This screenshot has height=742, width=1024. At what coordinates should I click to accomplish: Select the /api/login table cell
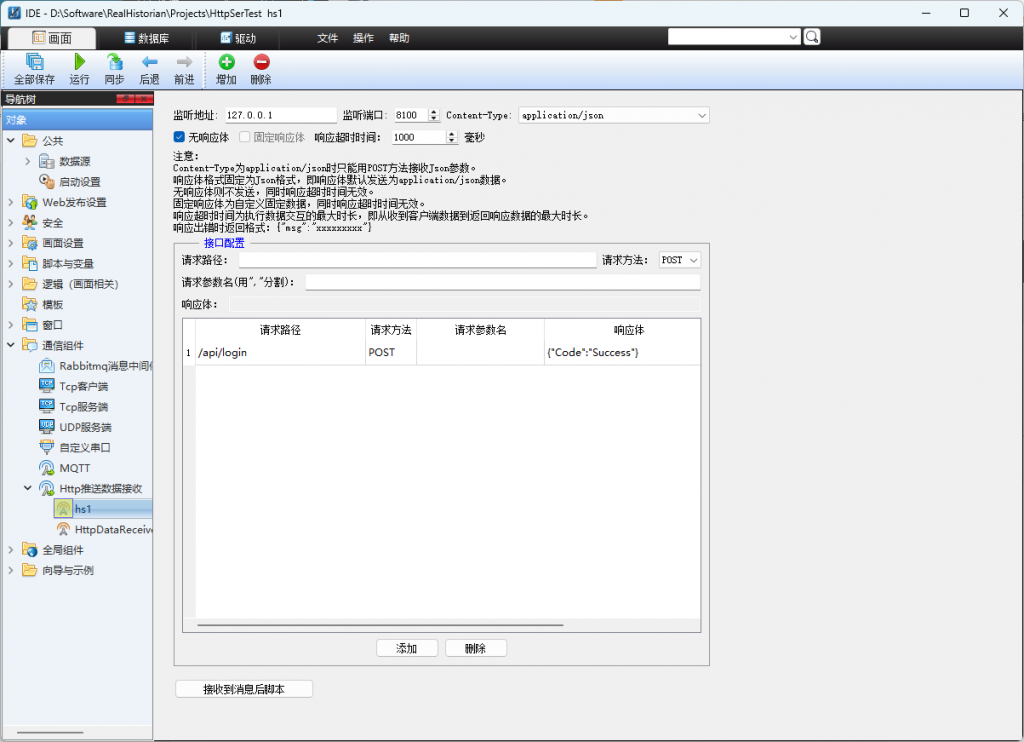point(280,353)
